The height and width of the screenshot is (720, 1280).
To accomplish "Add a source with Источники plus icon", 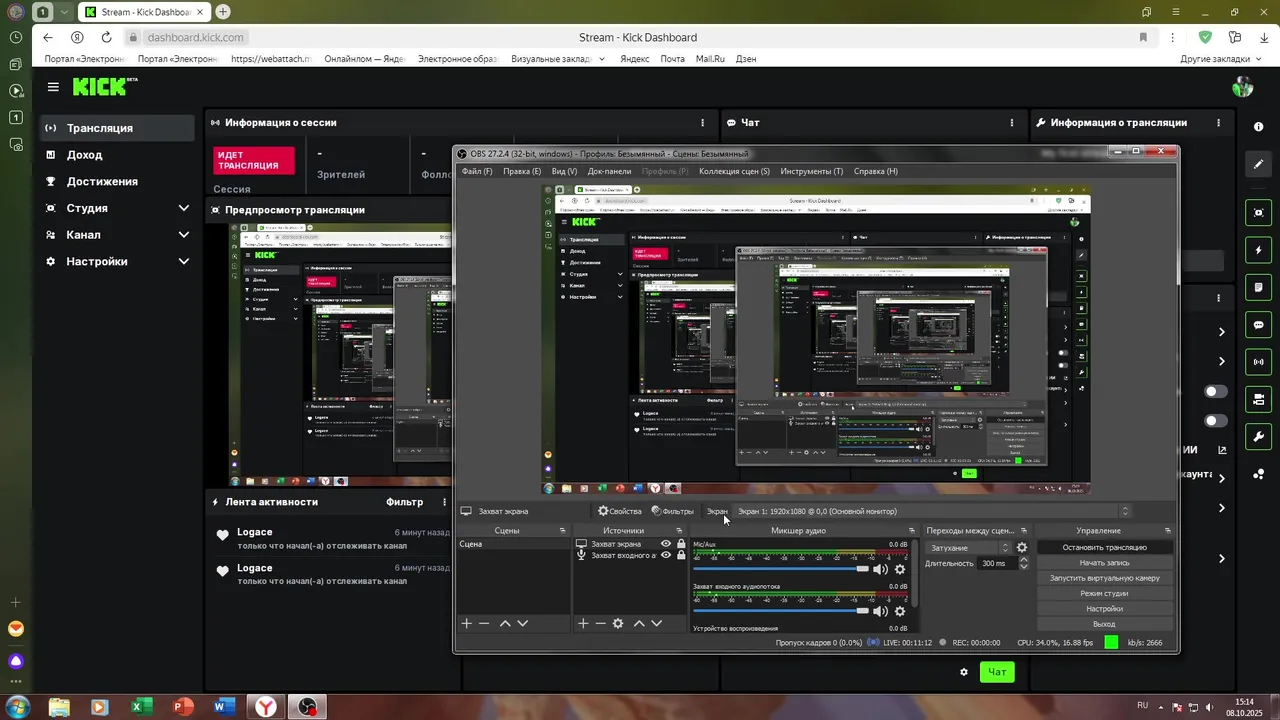I will [x=583, y=623].
